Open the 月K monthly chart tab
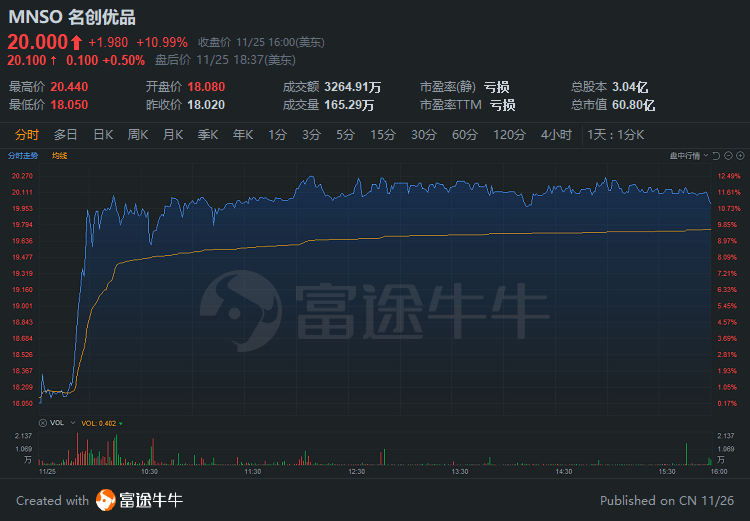750x521 pixels. click(173, 135)
